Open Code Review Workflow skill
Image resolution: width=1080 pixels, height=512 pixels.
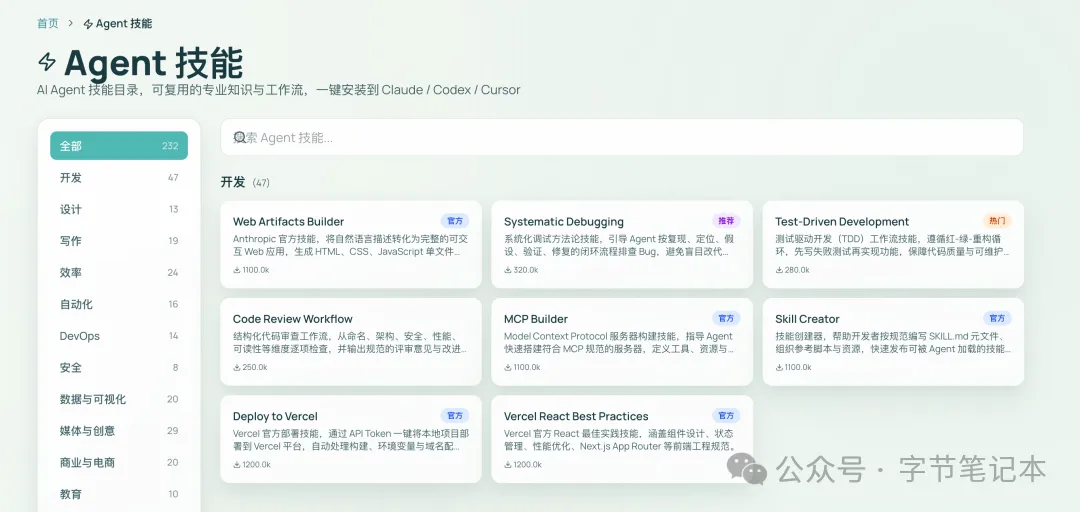point(351,342)
